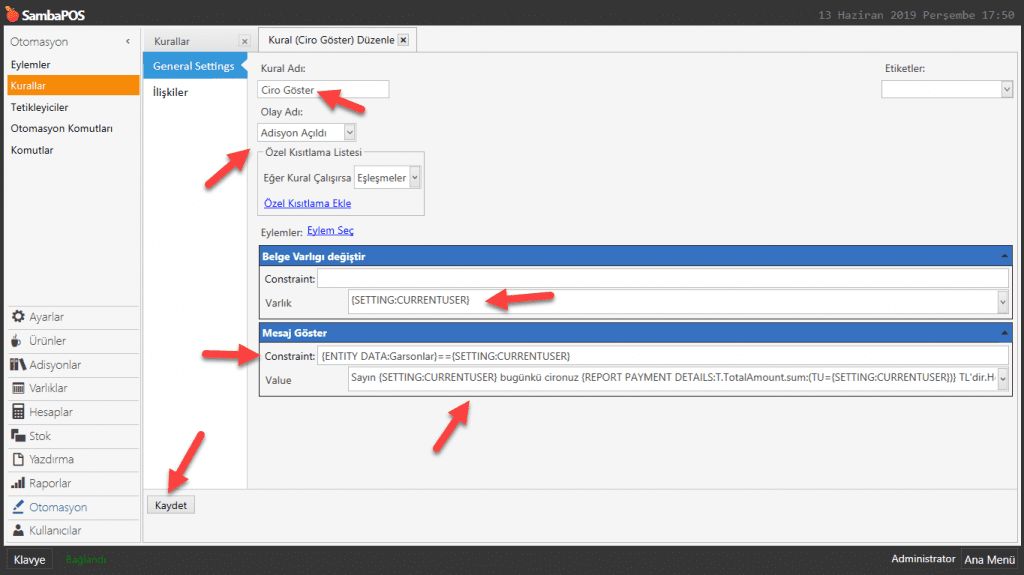Open Yazdırma document icon
The width and height of the screenshot is (1024, 575).
18,460
